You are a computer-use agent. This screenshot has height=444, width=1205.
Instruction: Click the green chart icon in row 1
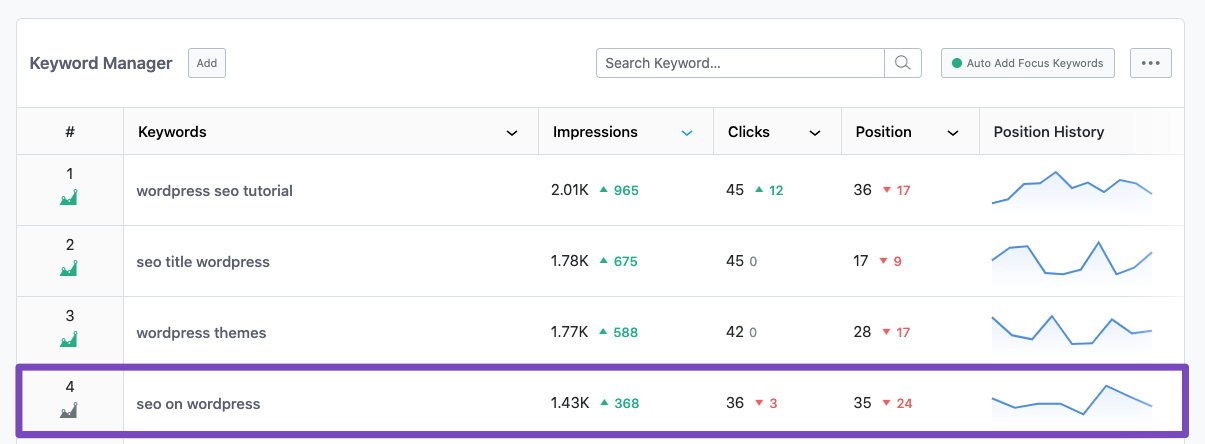coord(69,199)
